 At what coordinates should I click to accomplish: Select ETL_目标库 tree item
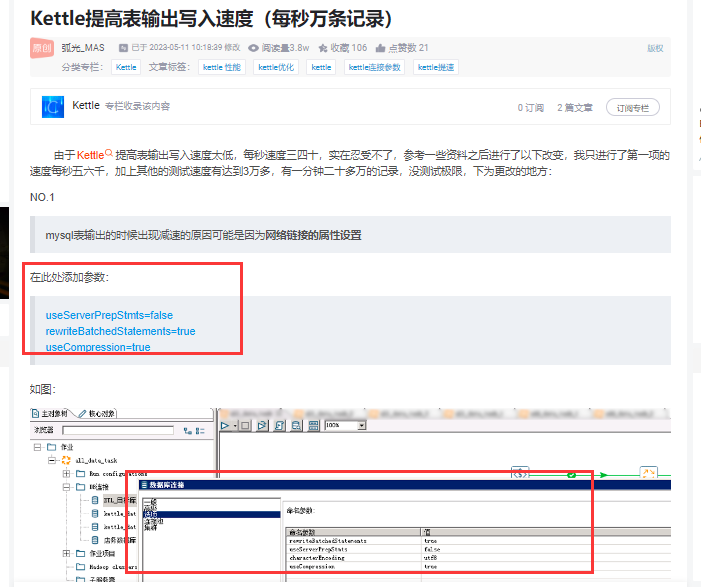pyautogui.click(x=119, y=500)
